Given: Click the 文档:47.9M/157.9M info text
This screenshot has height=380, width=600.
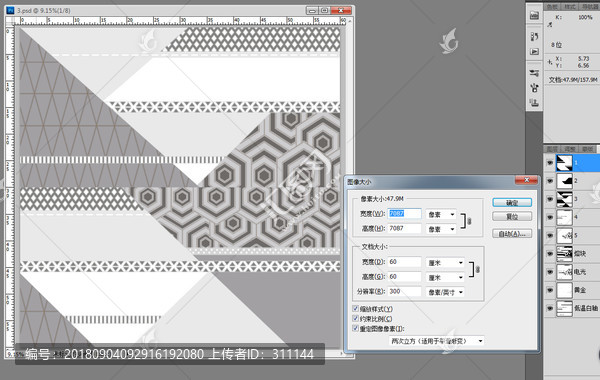Looking at the screenshot, I should (x=573, y=80).
